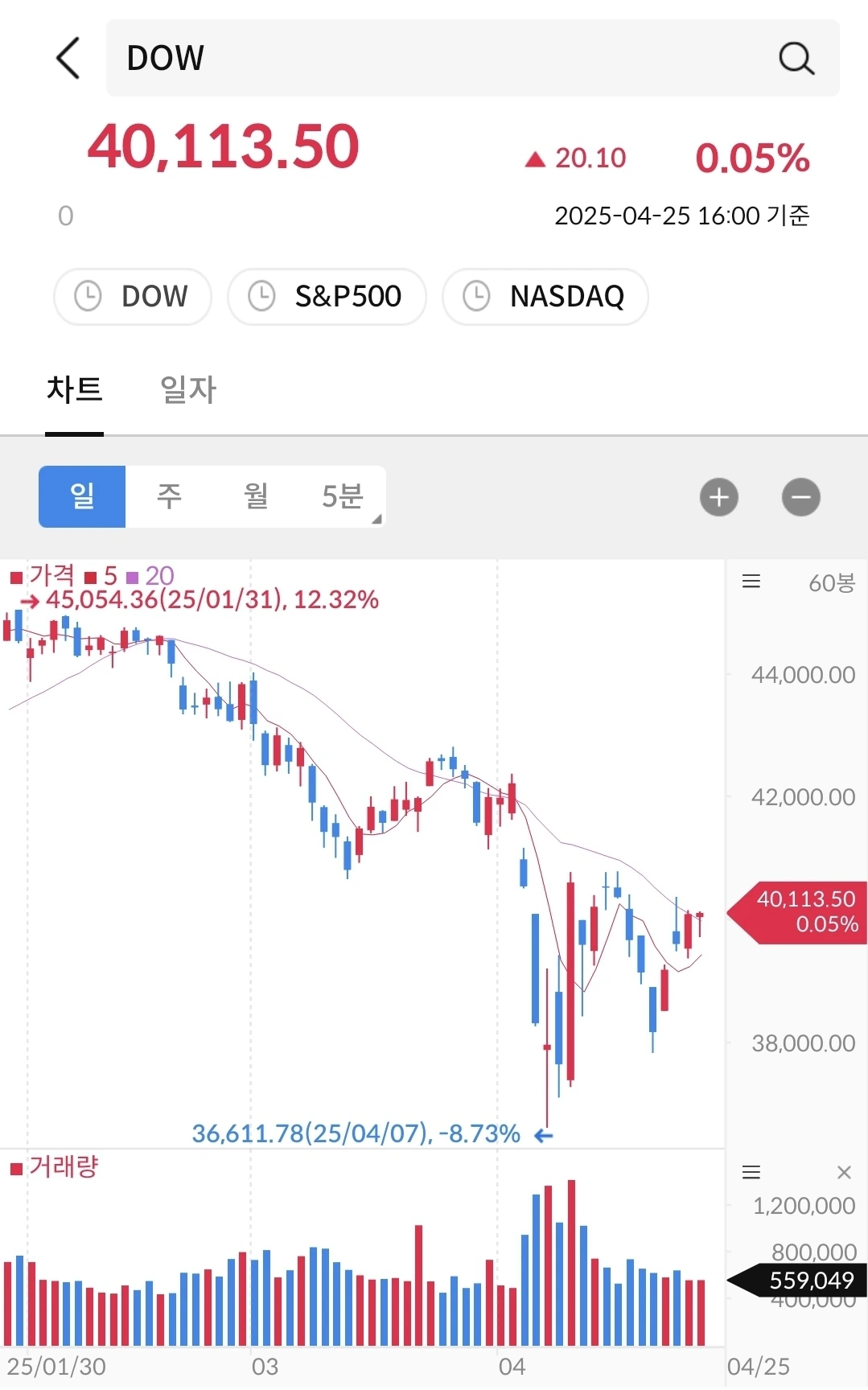Open the 일자 tab
868x1390 pixels.
pyautogui.click(x=188, y=390)
